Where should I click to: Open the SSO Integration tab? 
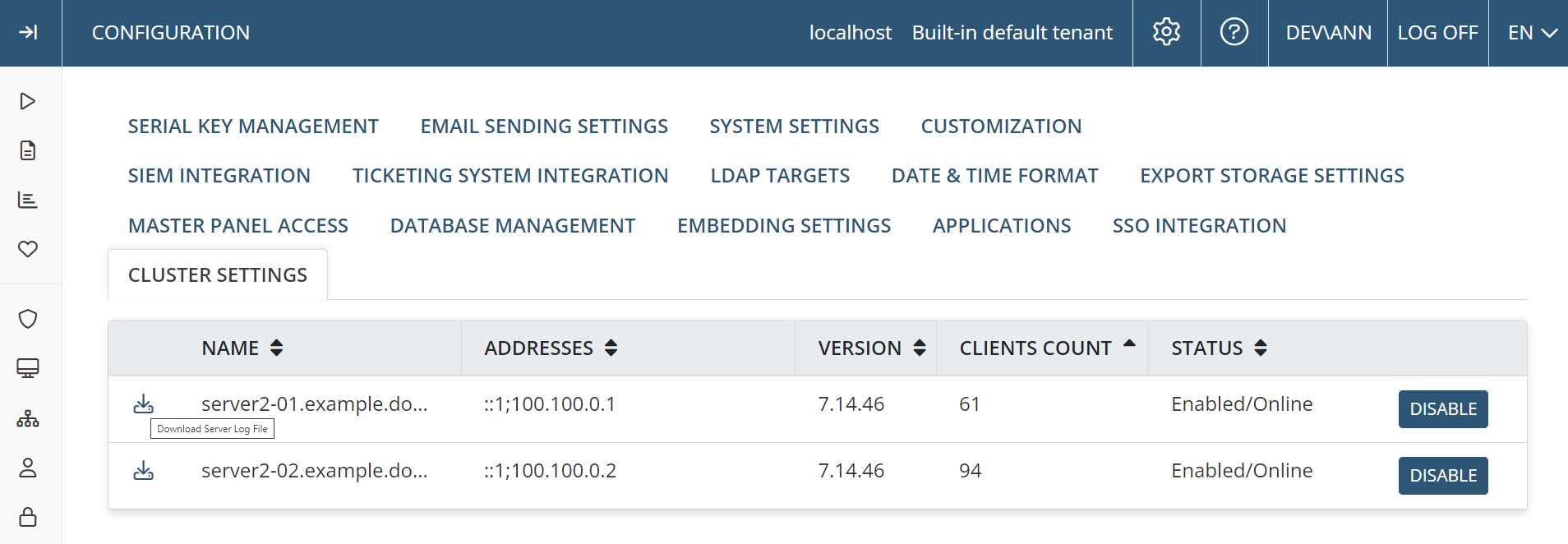1199,226
